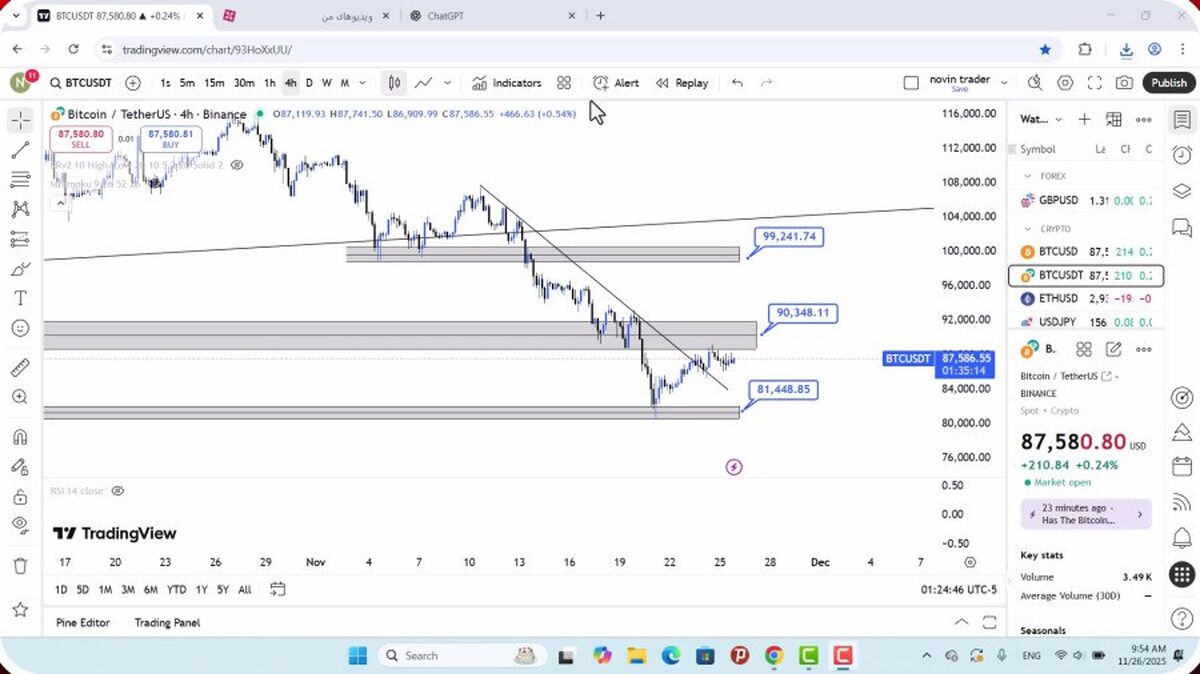Open watchlist advanced view icon
This screenshot has height=674, width=1200.
pos(1114,119)
